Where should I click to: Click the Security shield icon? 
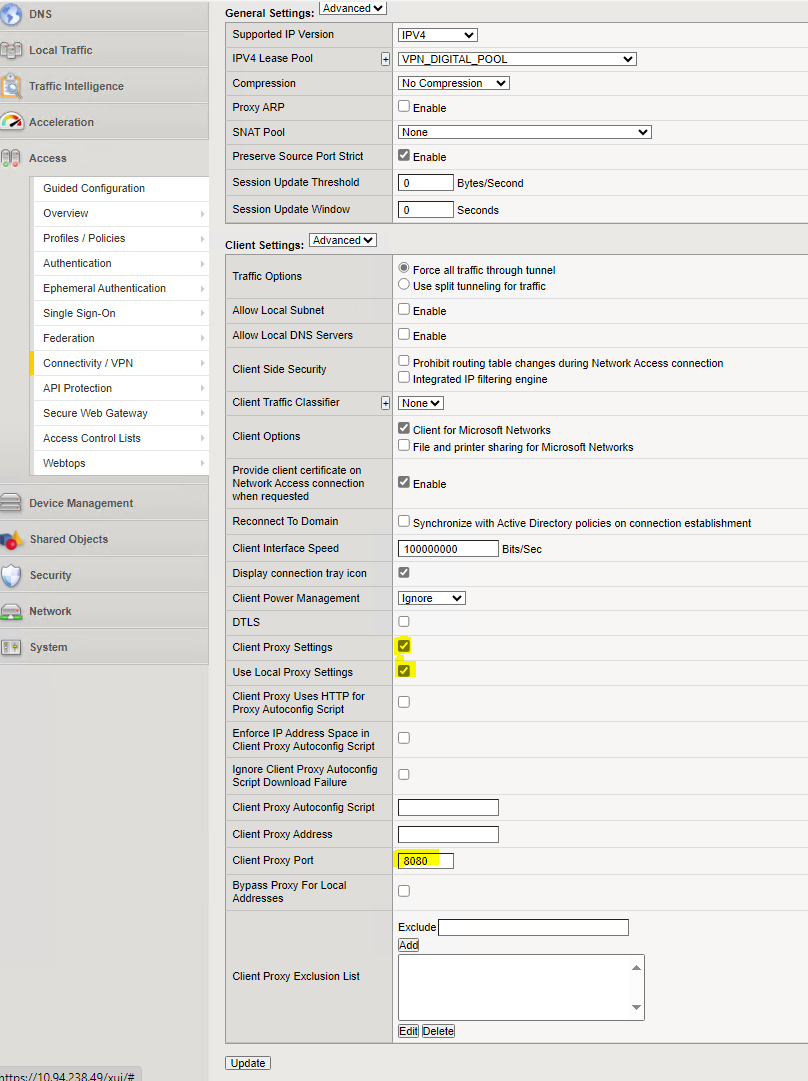(11, 576)
